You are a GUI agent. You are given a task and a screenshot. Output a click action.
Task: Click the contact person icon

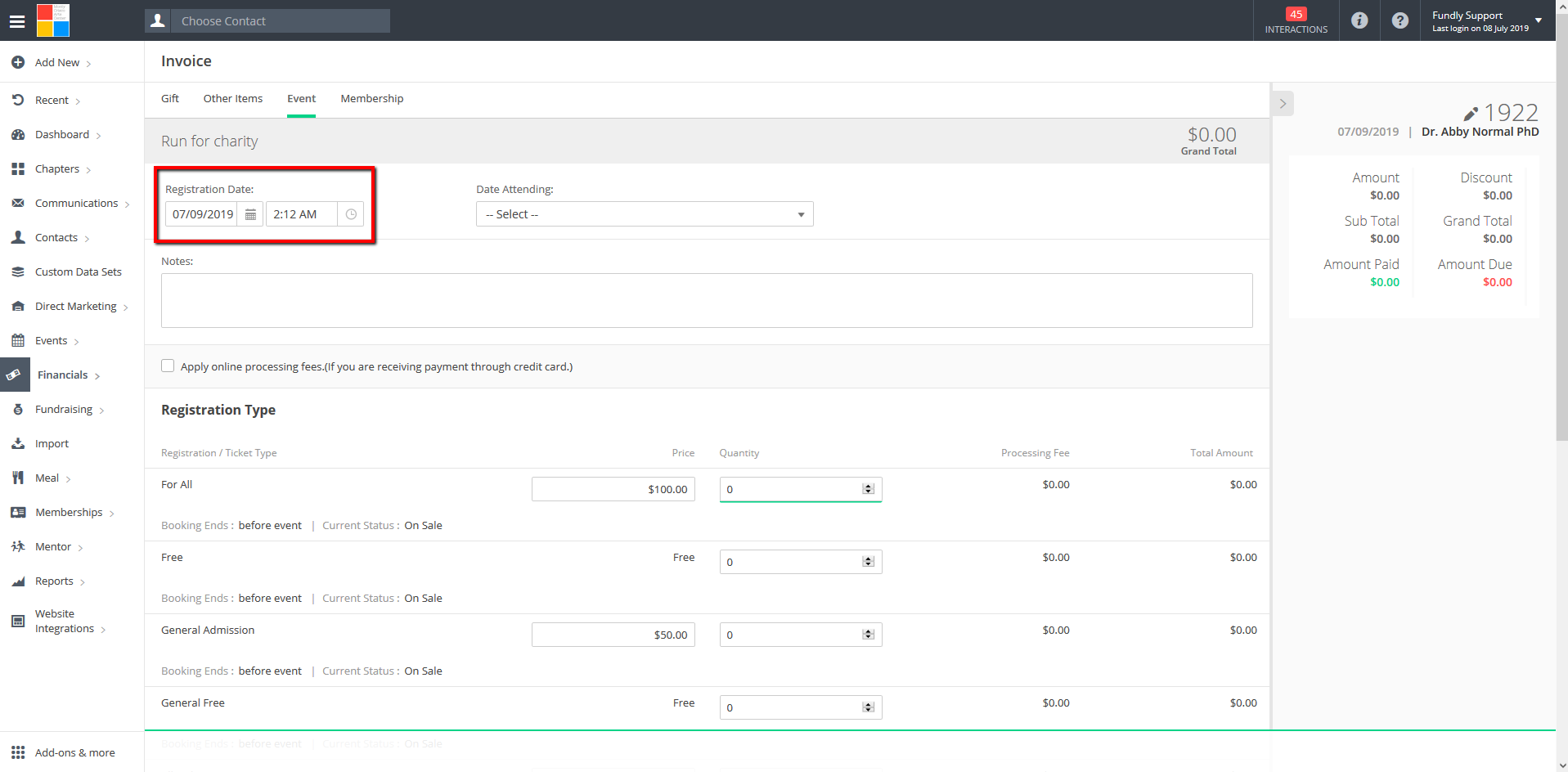158,21
